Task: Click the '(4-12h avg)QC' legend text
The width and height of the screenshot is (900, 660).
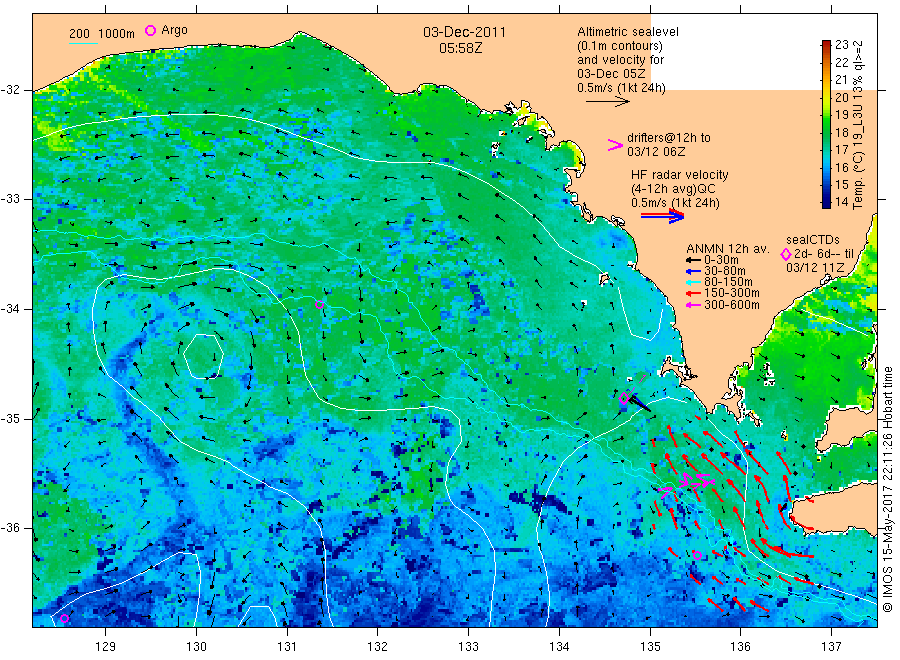Action: click(673, 189)
